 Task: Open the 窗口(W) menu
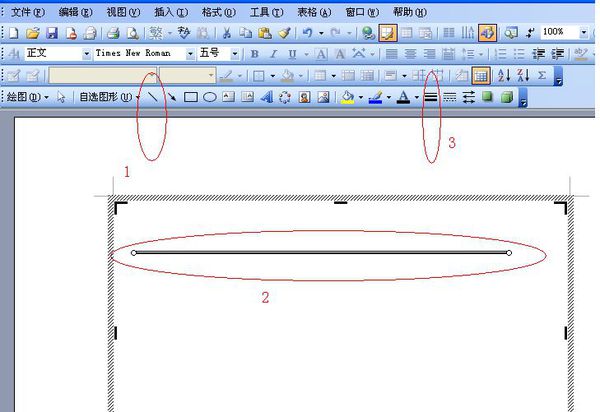pos(362,12)
